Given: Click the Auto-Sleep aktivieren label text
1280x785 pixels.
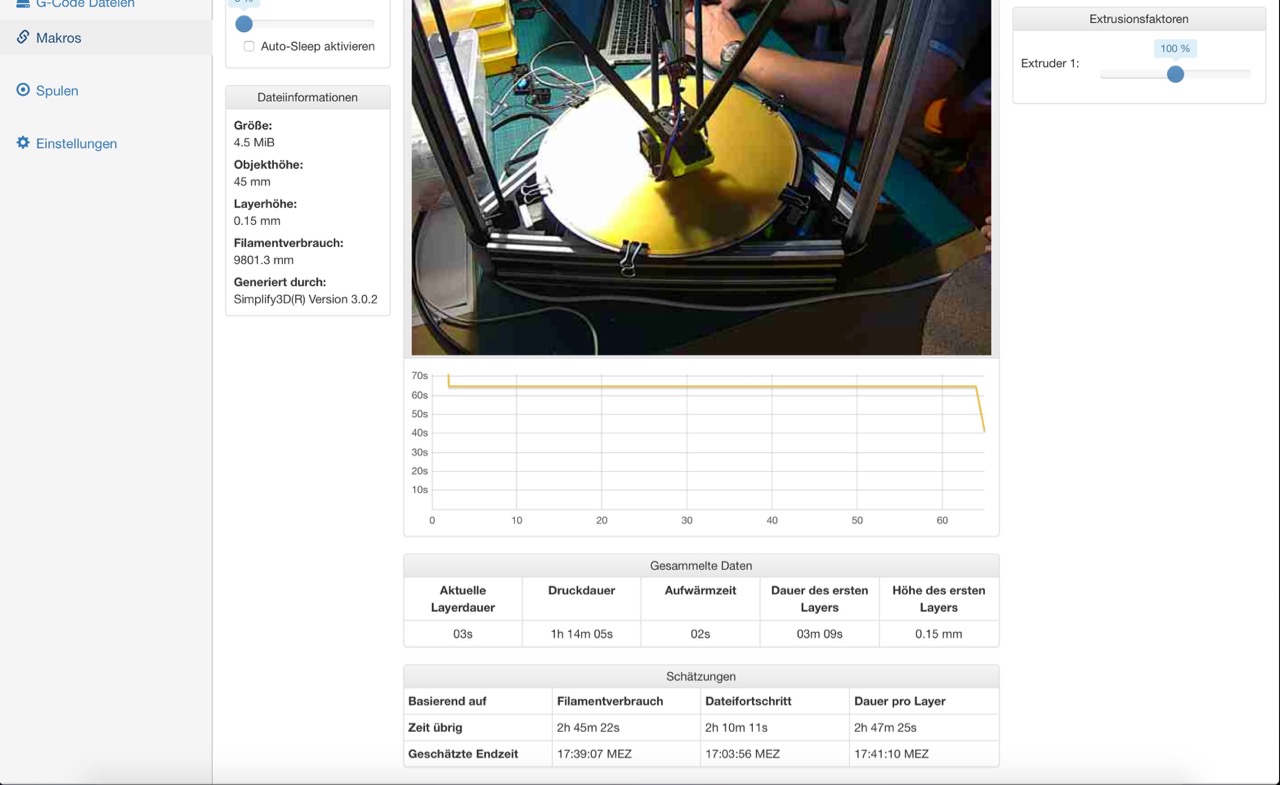Looking at the screenshot, I should [317, 47].
